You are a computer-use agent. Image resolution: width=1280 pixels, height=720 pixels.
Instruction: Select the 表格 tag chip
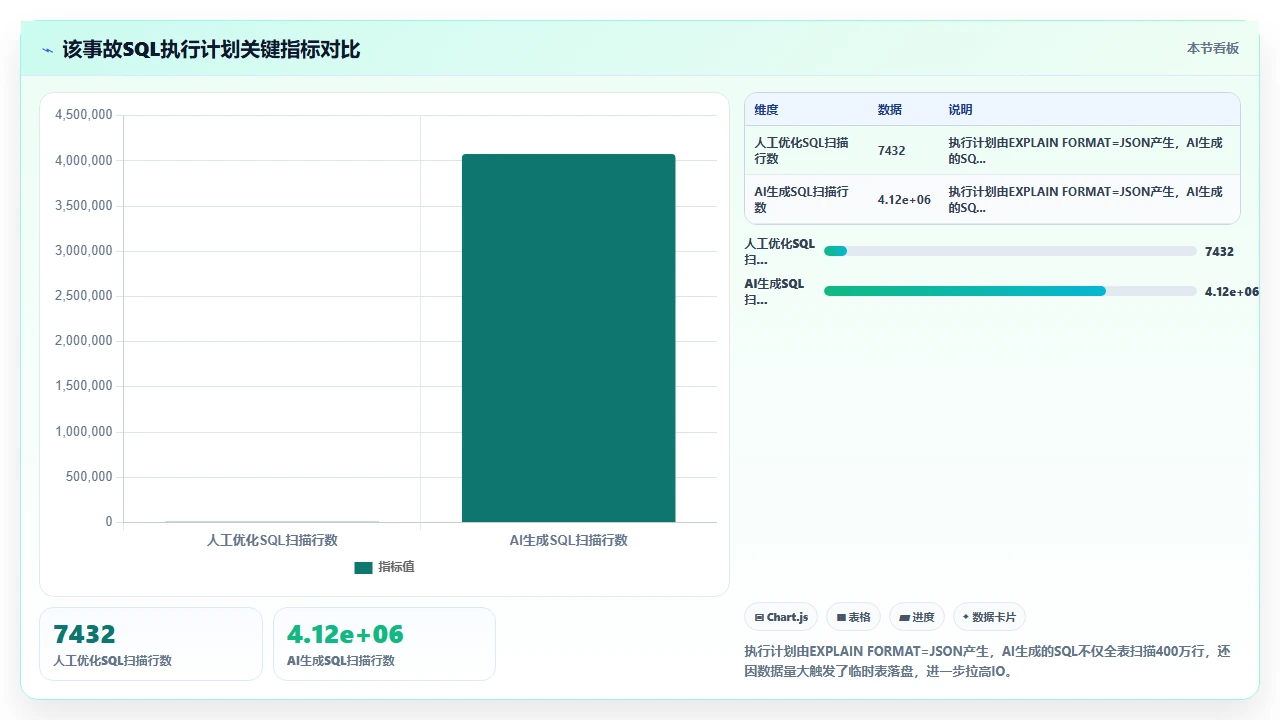tap(853, 617)
